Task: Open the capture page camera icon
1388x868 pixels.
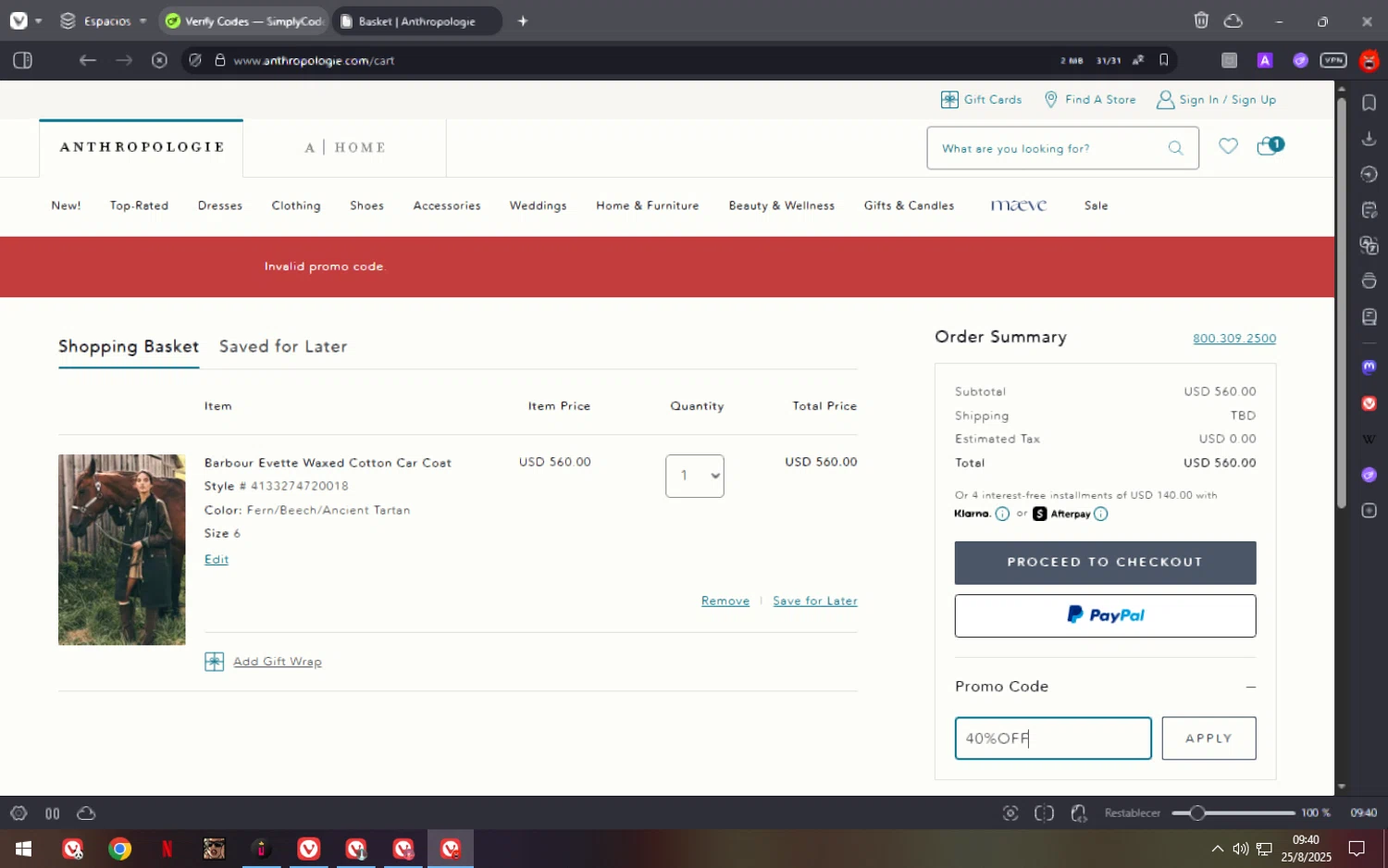Action: pos(1010,812)
